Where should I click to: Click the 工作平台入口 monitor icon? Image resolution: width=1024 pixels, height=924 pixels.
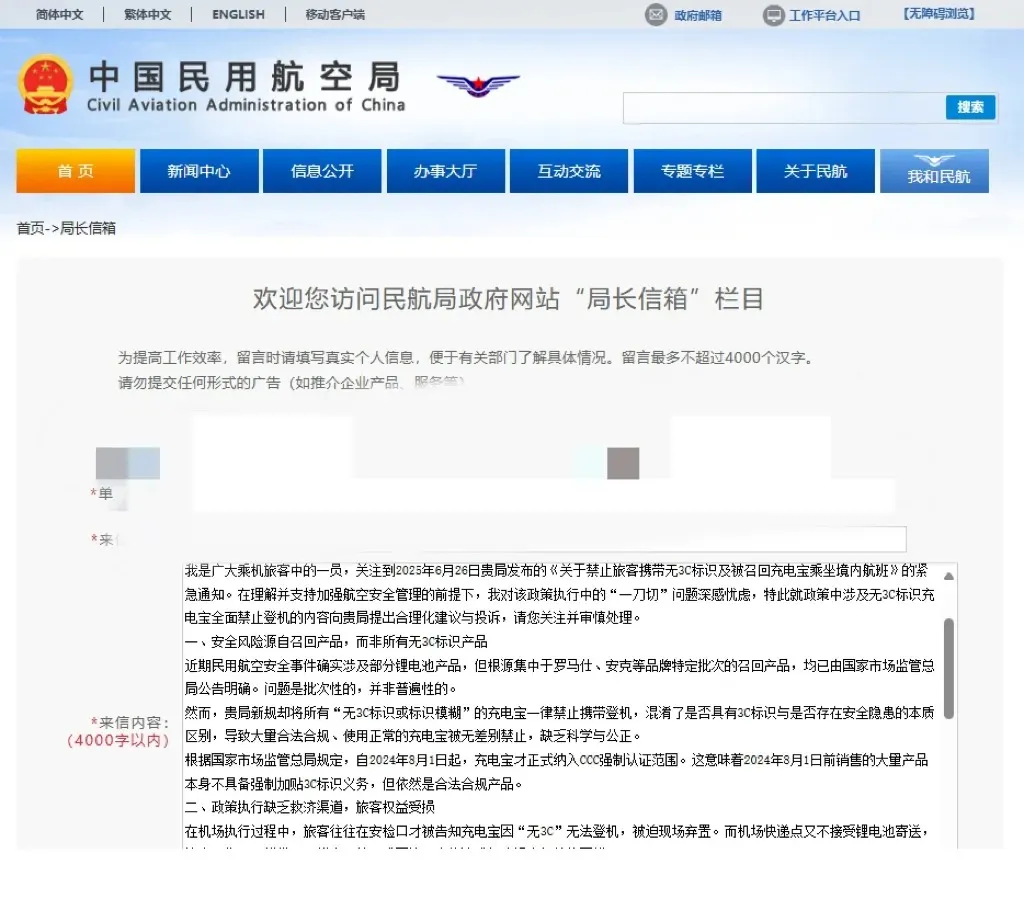[x=773, y=15]
